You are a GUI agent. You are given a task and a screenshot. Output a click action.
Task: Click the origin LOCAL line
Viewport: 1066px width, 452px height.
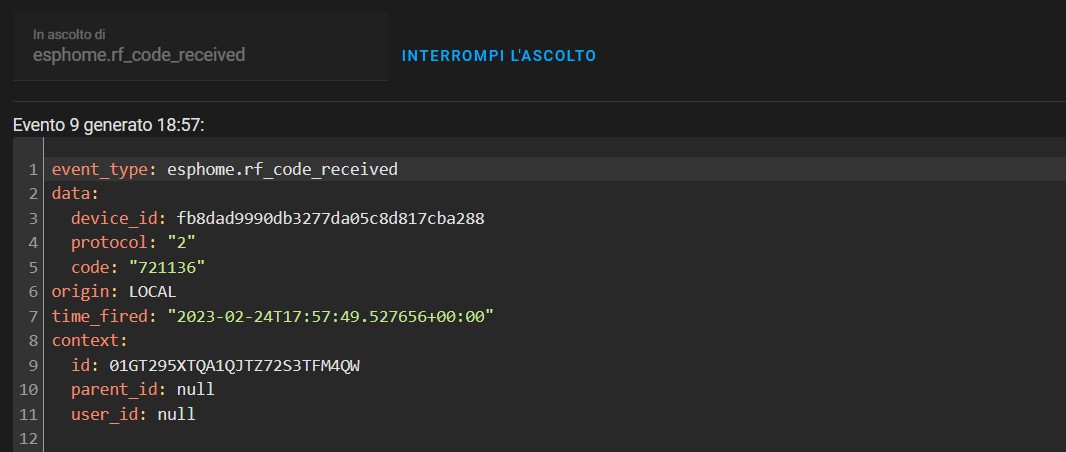tap(114, 292)
